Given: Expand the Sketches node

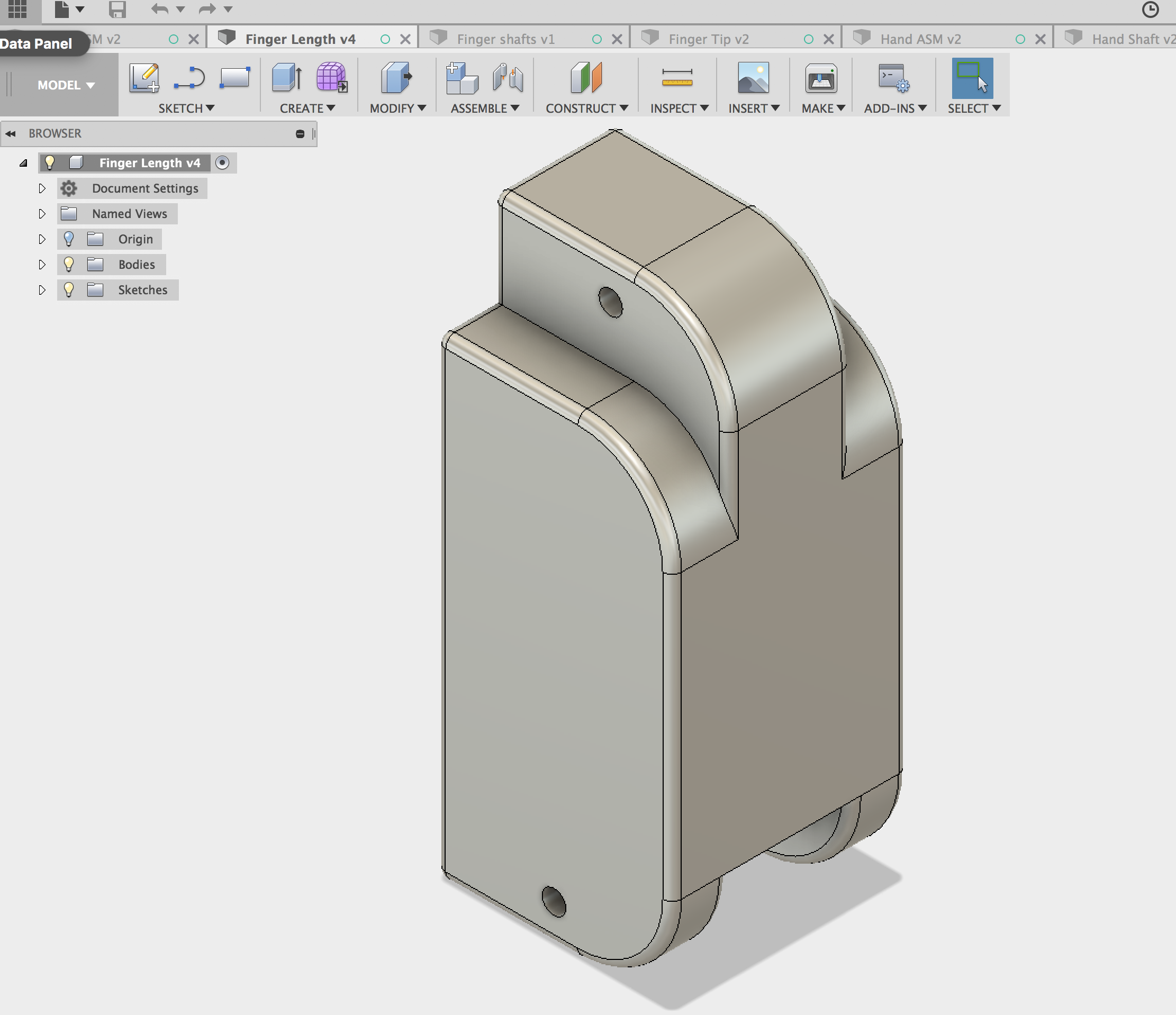Looking at the screenshot, I should [42, 290].
